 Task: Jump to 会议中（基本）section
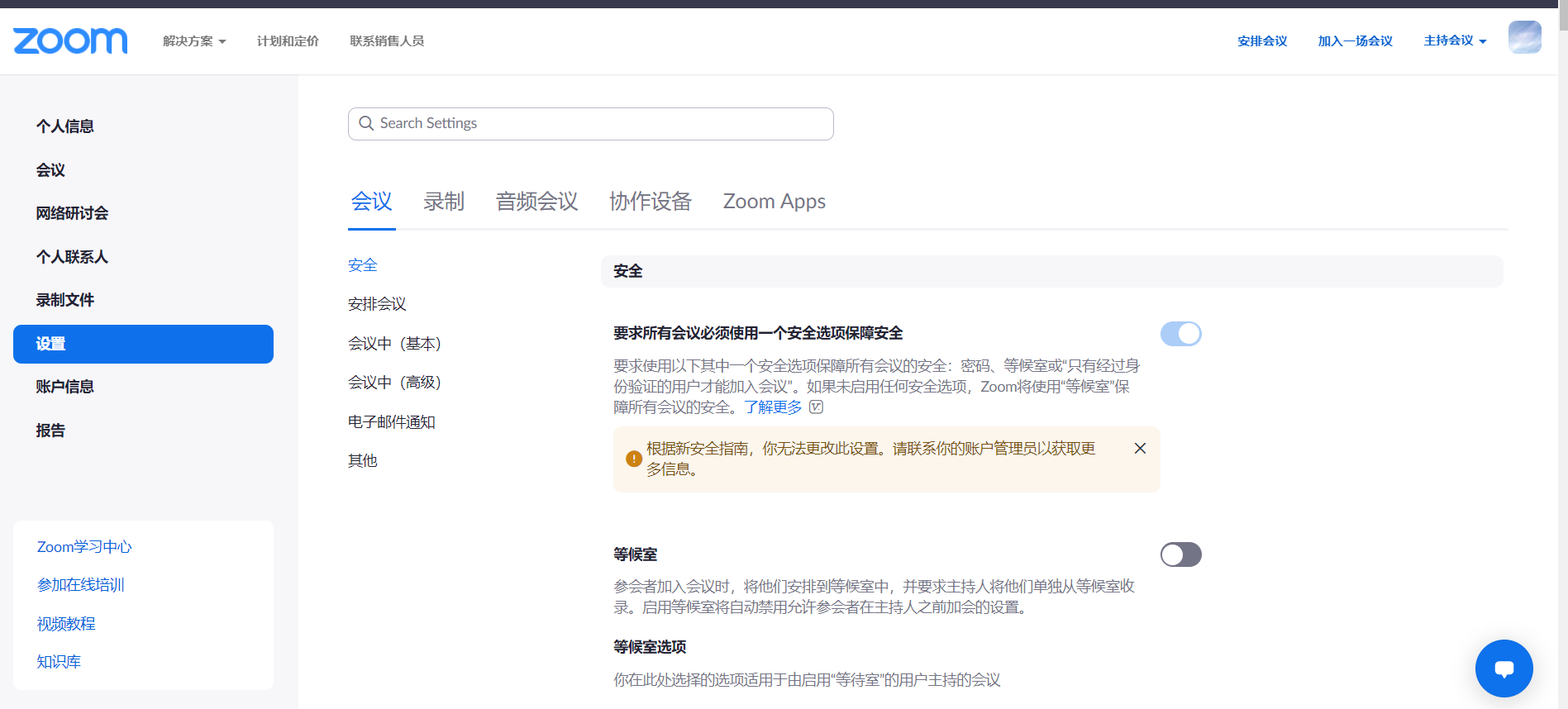tap(395, 344)
